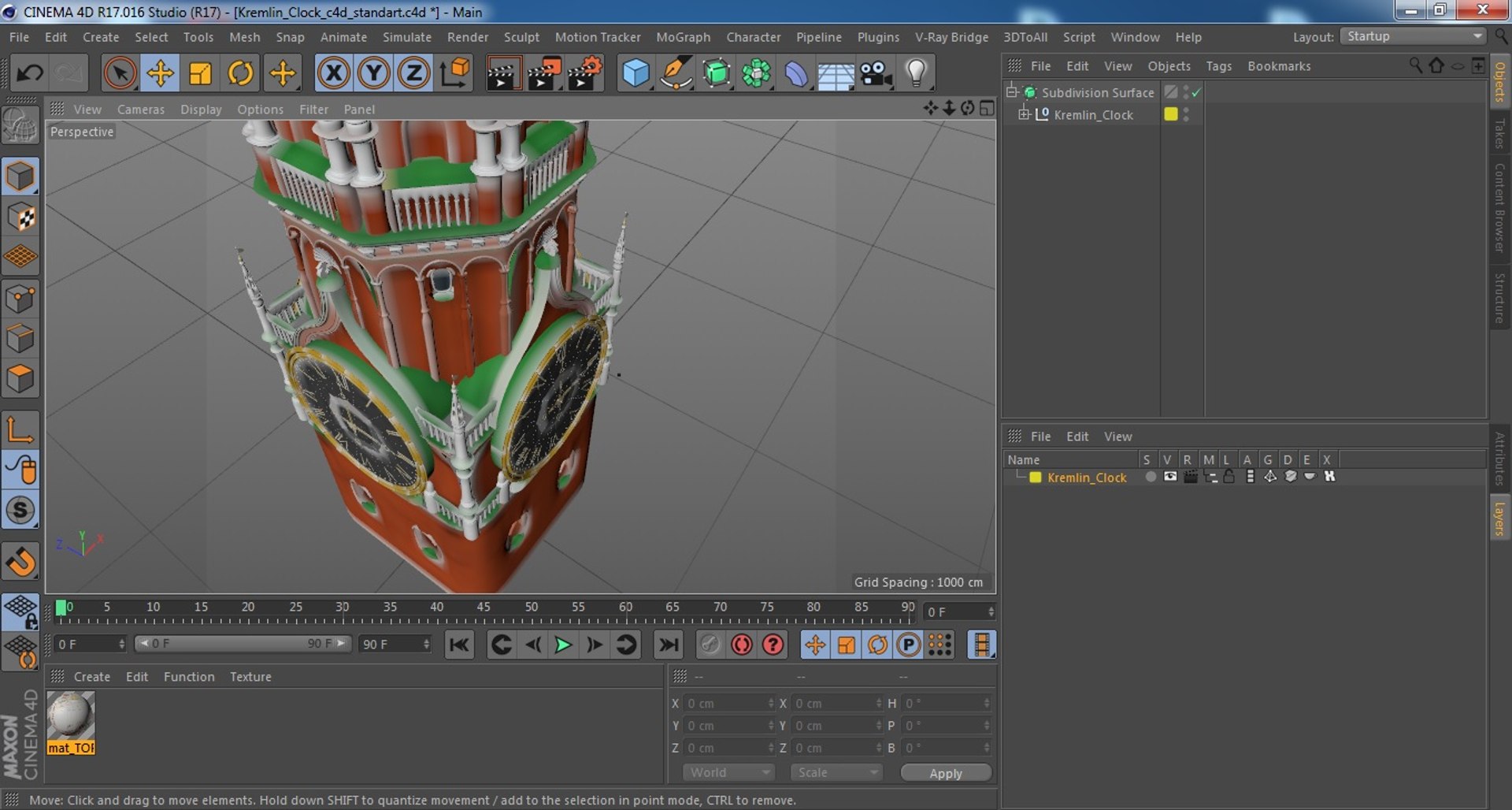
Task: Open Edit Render Settings icon
Action: (584, 73)
